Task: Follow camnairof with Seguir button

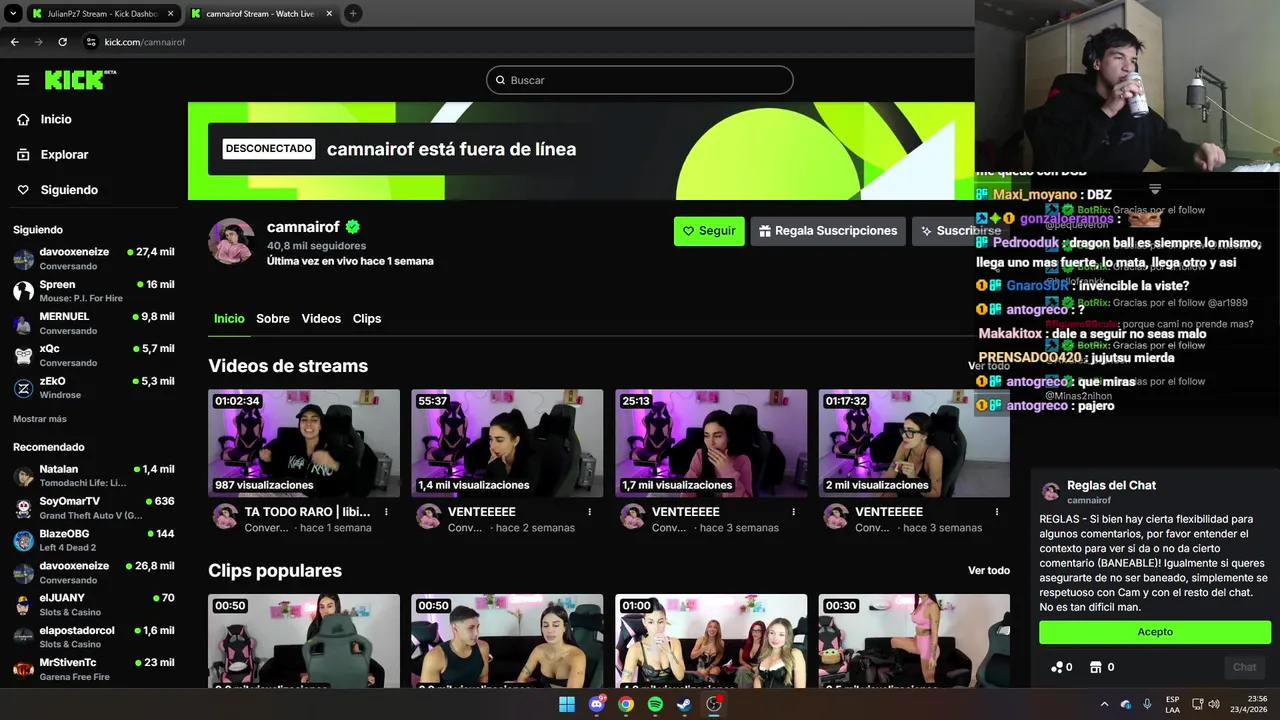Action: tap(709, 231)
